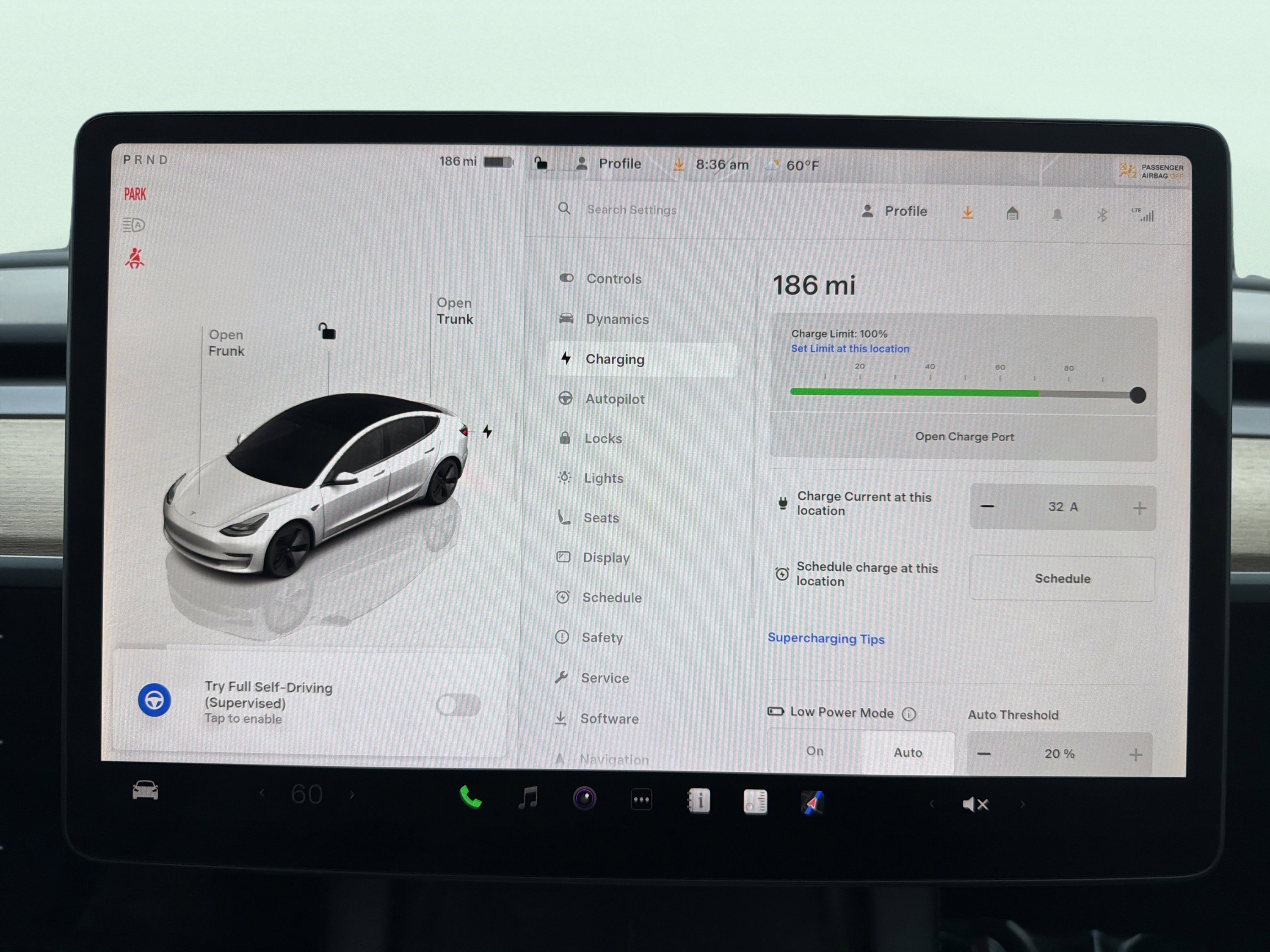Viewport: 1270px width, 952px height.
Task: Tap the passenger airbag off indicator
Action: pos(1152,171)
